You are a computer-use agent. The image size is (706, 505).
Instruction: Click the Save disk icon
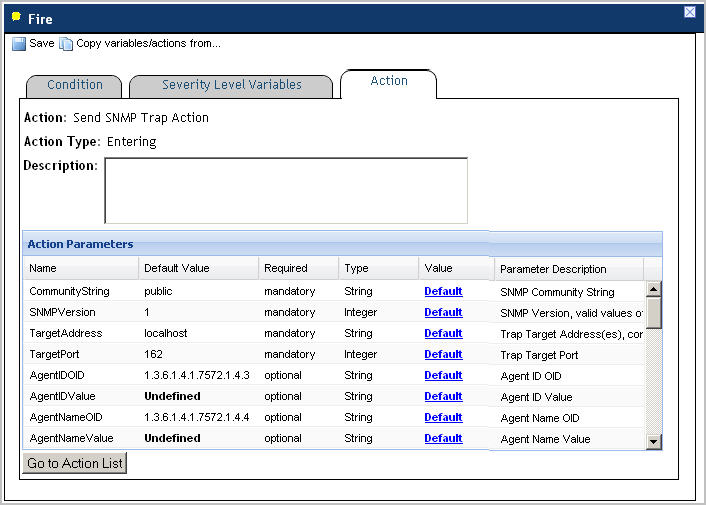pyautogui.click(x=19, y=44)
